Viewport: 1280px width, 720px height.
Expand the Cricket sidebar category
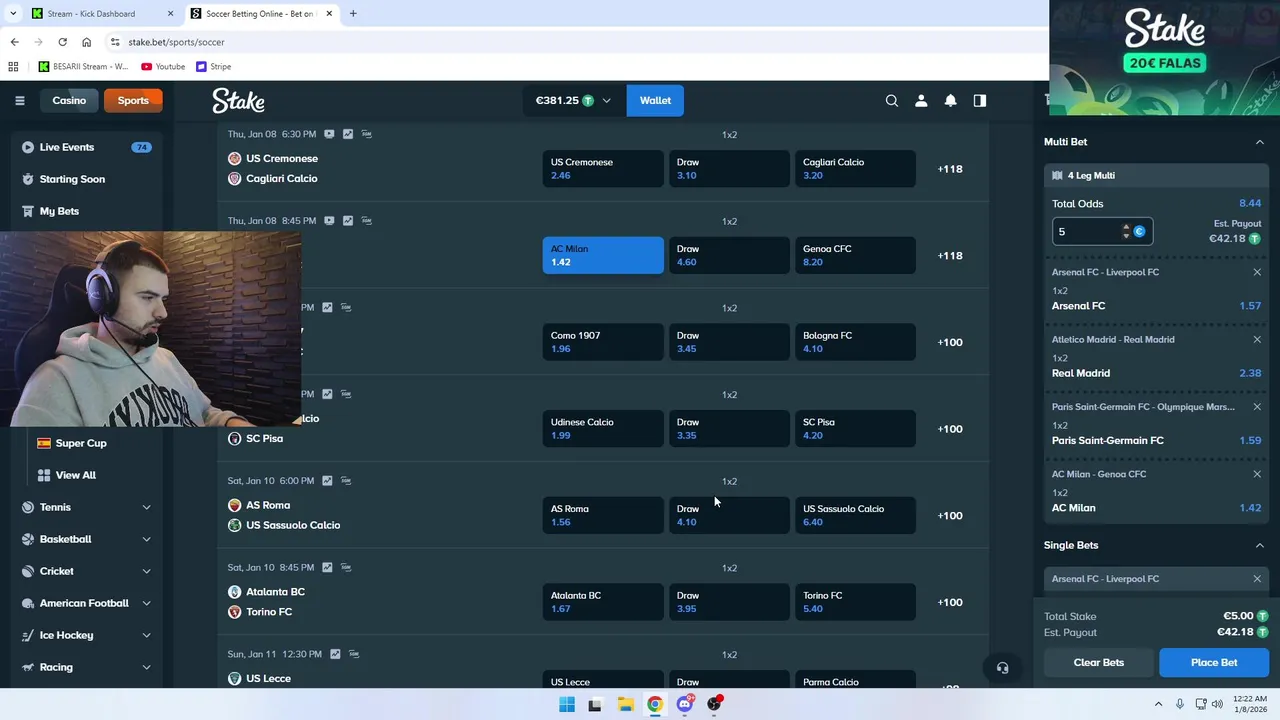pyautogui.click(x=146, y=571)
